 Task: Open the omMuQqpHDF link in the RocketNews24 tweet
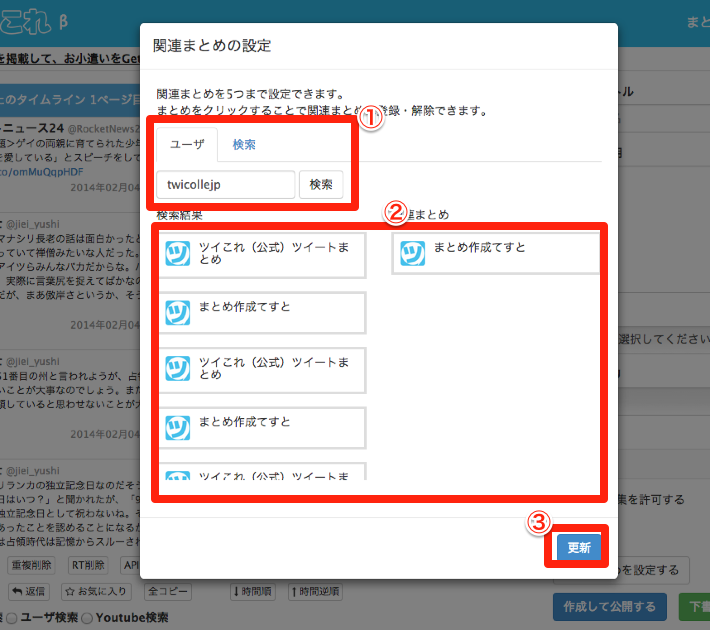tap(42, 172)
